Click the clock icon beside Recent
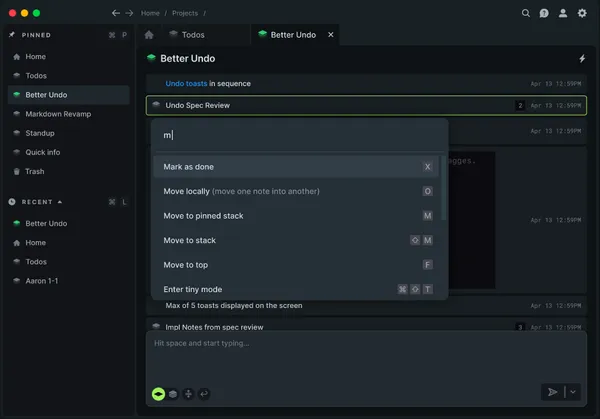600x419 pixels. tap(12, 202)
